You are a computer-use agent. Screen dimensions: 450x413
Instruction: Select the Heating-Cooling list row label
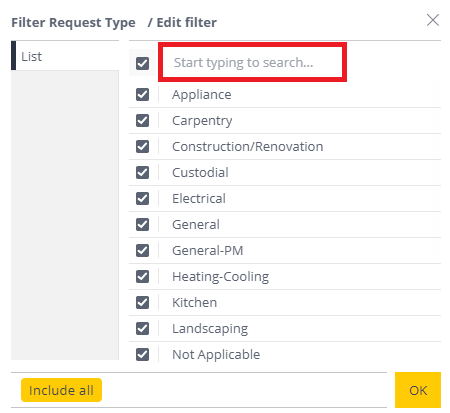click(x=220, y=277)
